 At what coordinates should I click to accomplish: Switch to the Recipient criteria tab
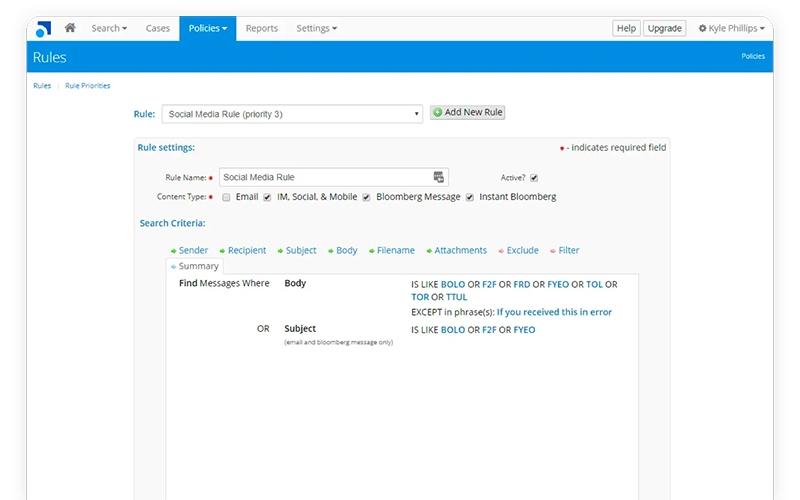pos(247,251)
